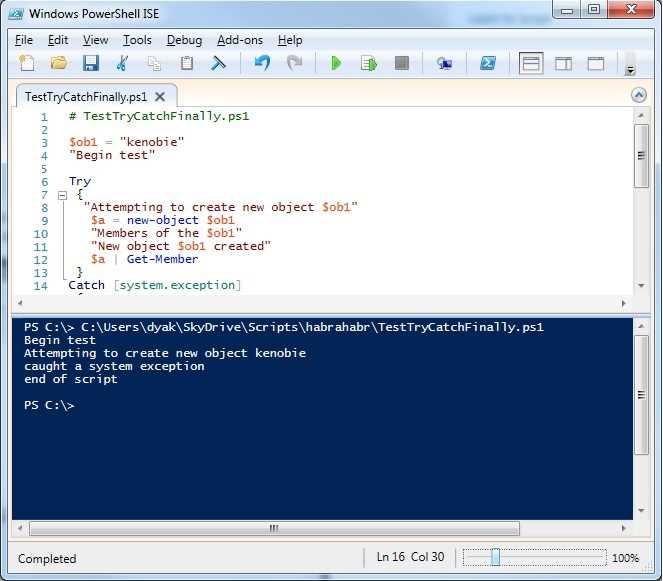Save the script with the floppy icon
This screenshot has height=581, width=663.
[90, 63]
